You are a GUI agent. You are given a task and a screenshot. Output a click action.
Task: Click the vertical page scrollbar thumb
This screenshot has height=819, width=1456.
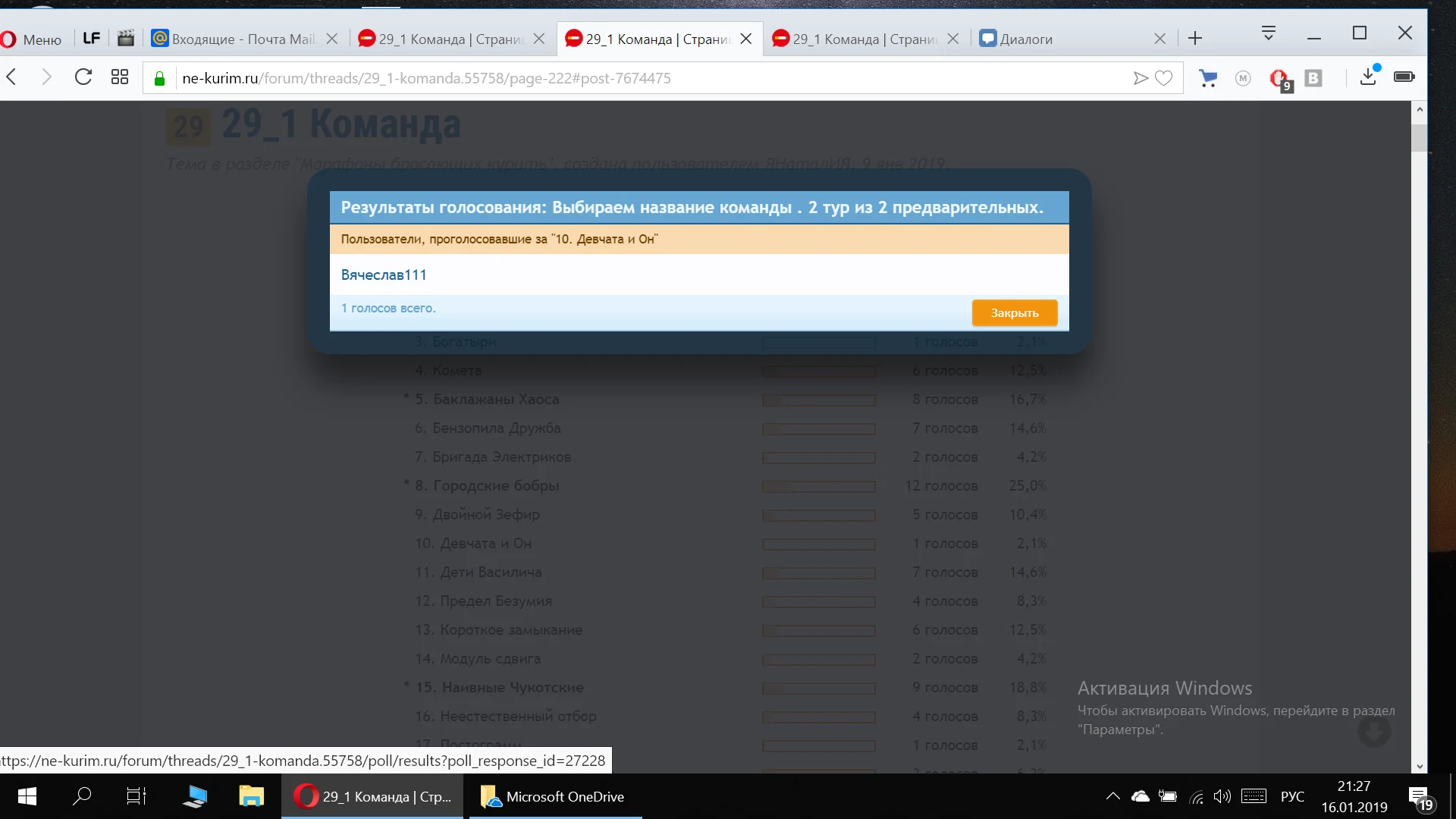coord(1420,138)
